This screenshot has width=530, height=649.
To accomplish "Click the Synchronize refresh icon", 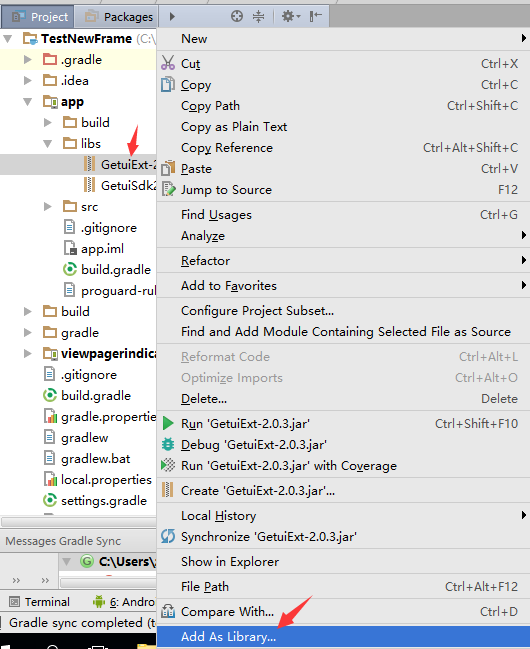I will [x=168, y=536].
